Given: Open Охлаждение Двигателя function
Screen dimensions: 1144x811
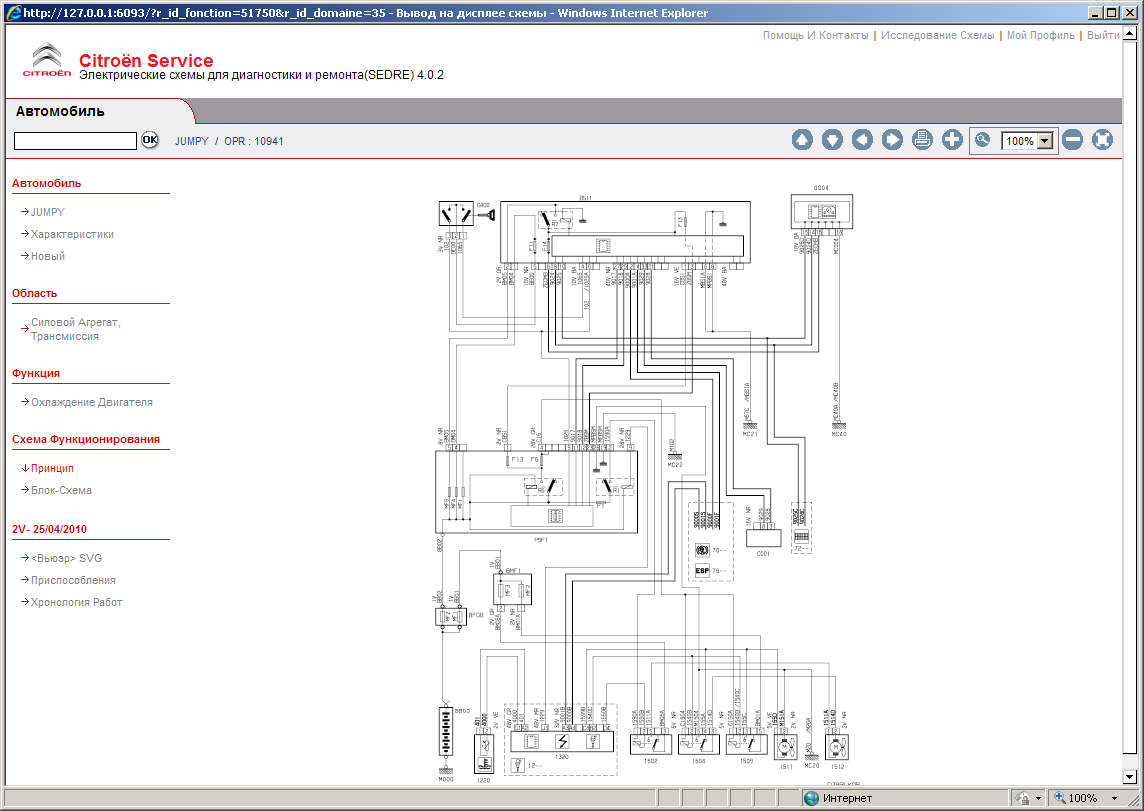Looking at the screenshot, I should (92, 402).
